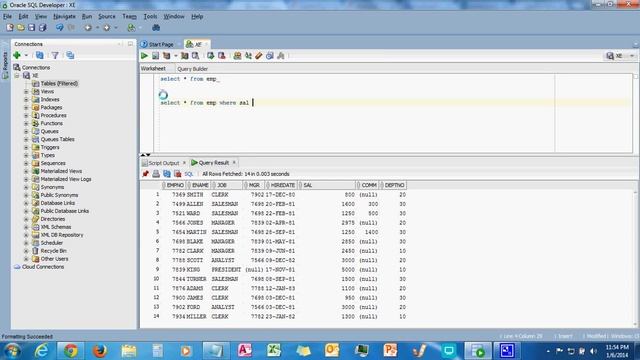
Task: Open the Navigate menu
Action: click(x=64, y=16)
